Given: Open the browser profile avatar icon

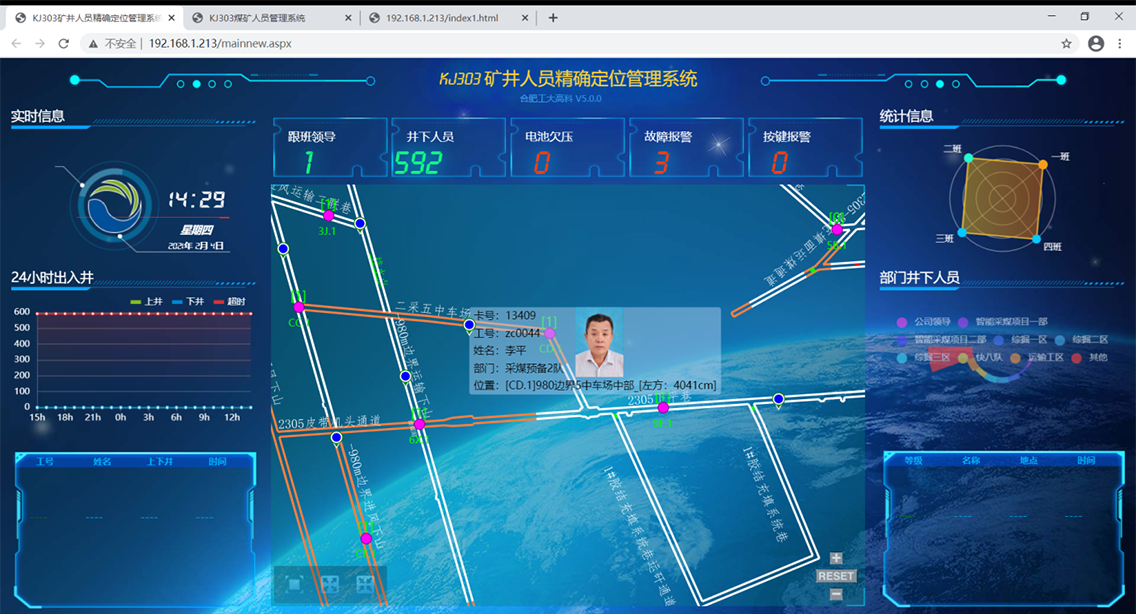Looking at the screenshot, I should point(1096,44).
